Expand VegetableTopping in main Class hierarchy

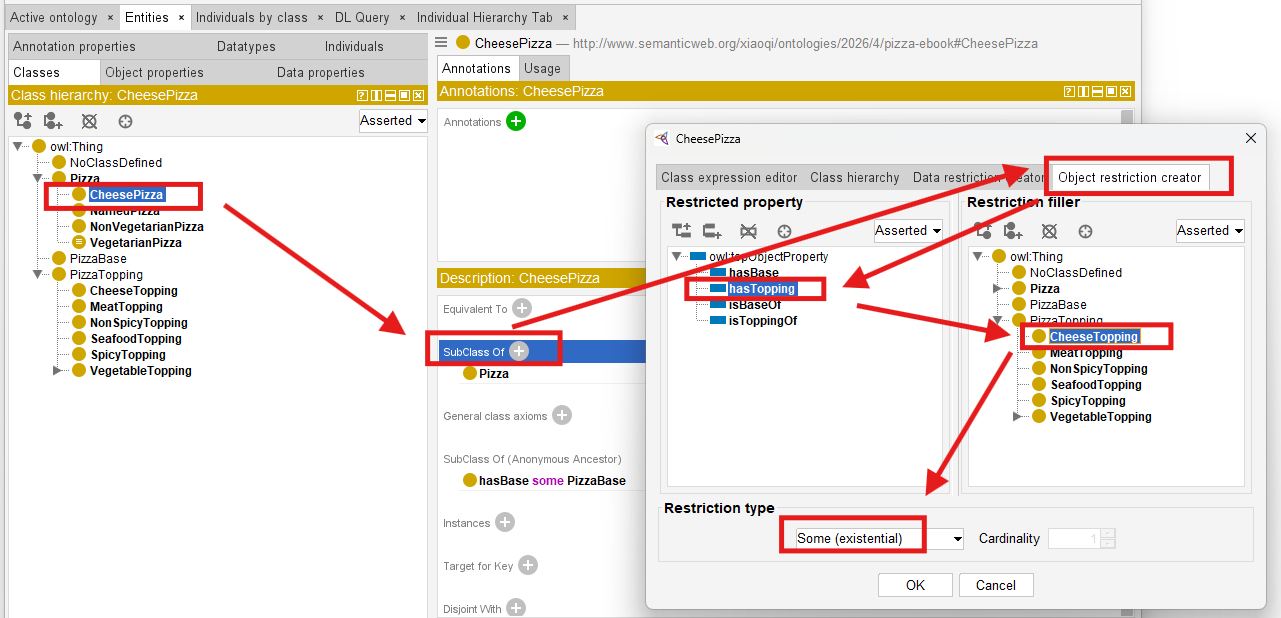(x=57, y=370)
